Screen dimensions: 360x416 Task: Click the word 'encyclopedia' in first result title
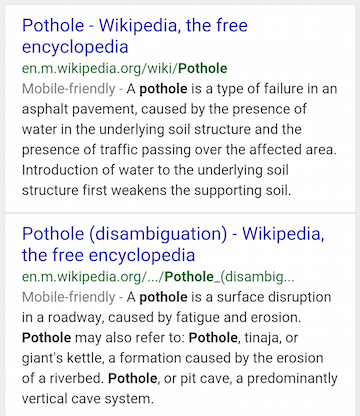pyautogui.click(x=75, y=47)
